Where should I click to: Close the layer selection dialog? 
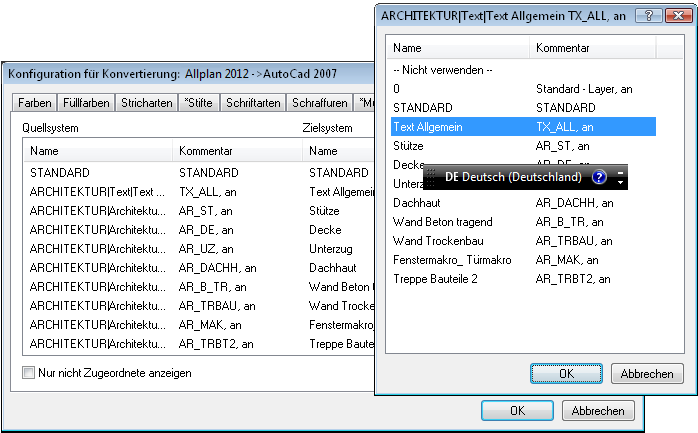678,16
